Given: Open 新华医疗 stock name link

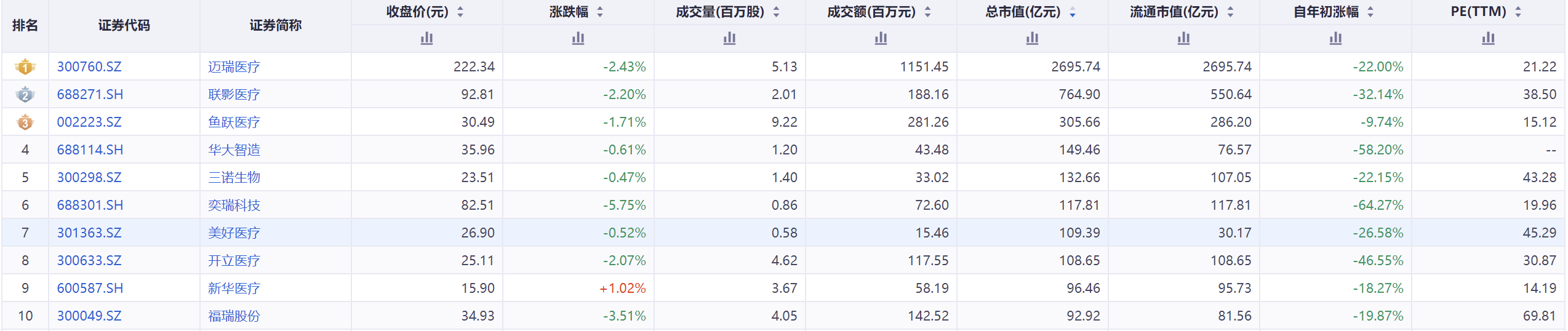Looking at the screenshot, I should pyautogui.click(x=234, y=288).
